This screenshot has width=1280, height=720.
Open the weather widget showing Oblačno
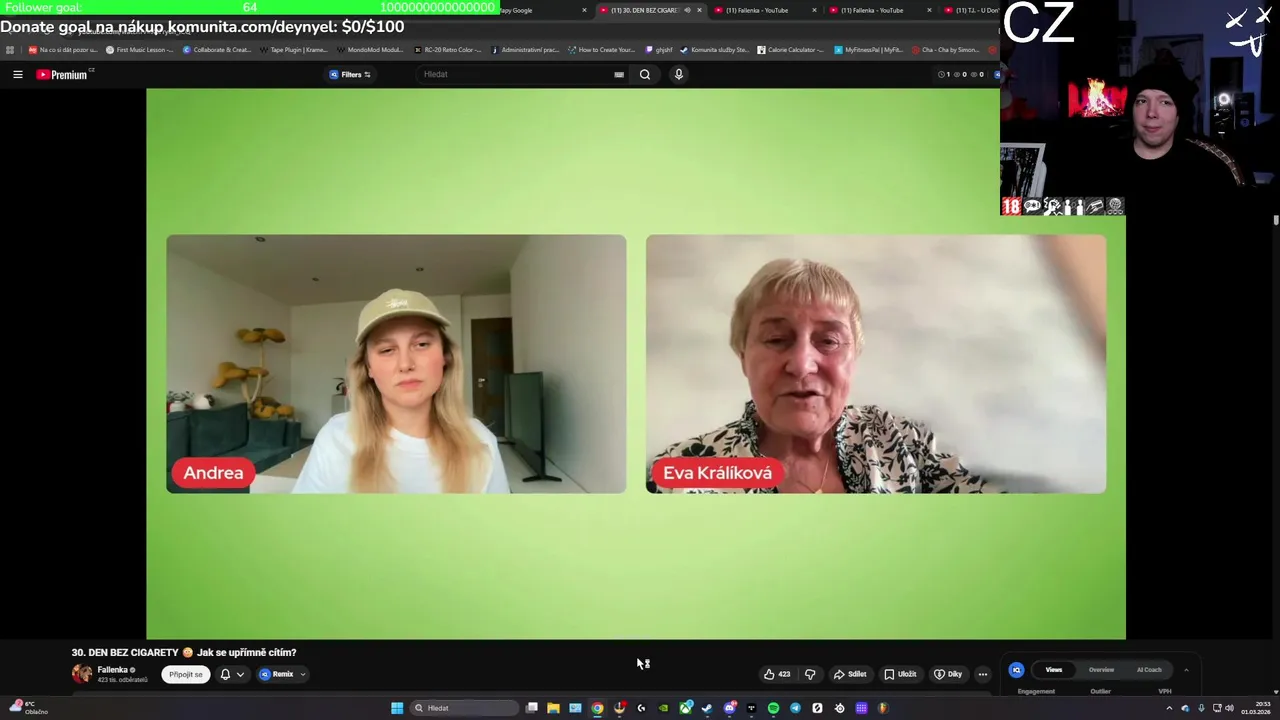click(x=28, y=708)
